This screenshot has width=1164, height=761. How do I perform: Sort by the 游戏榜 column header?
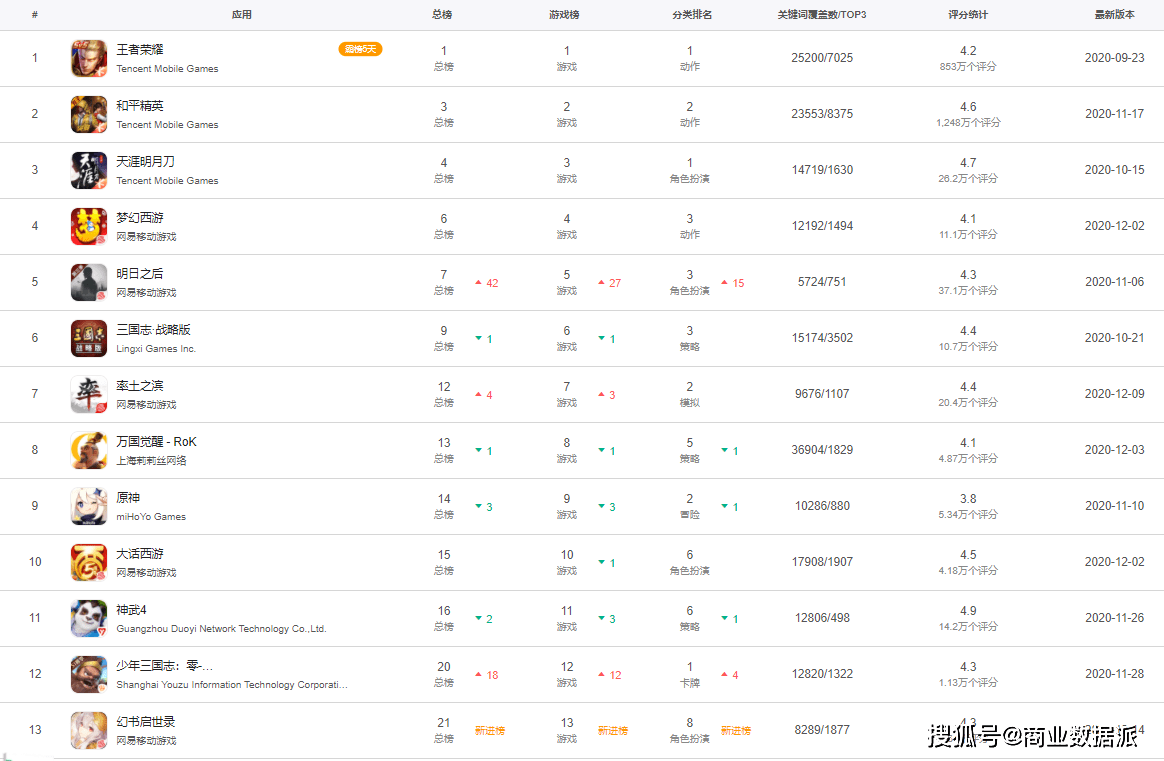pos(564,15)
